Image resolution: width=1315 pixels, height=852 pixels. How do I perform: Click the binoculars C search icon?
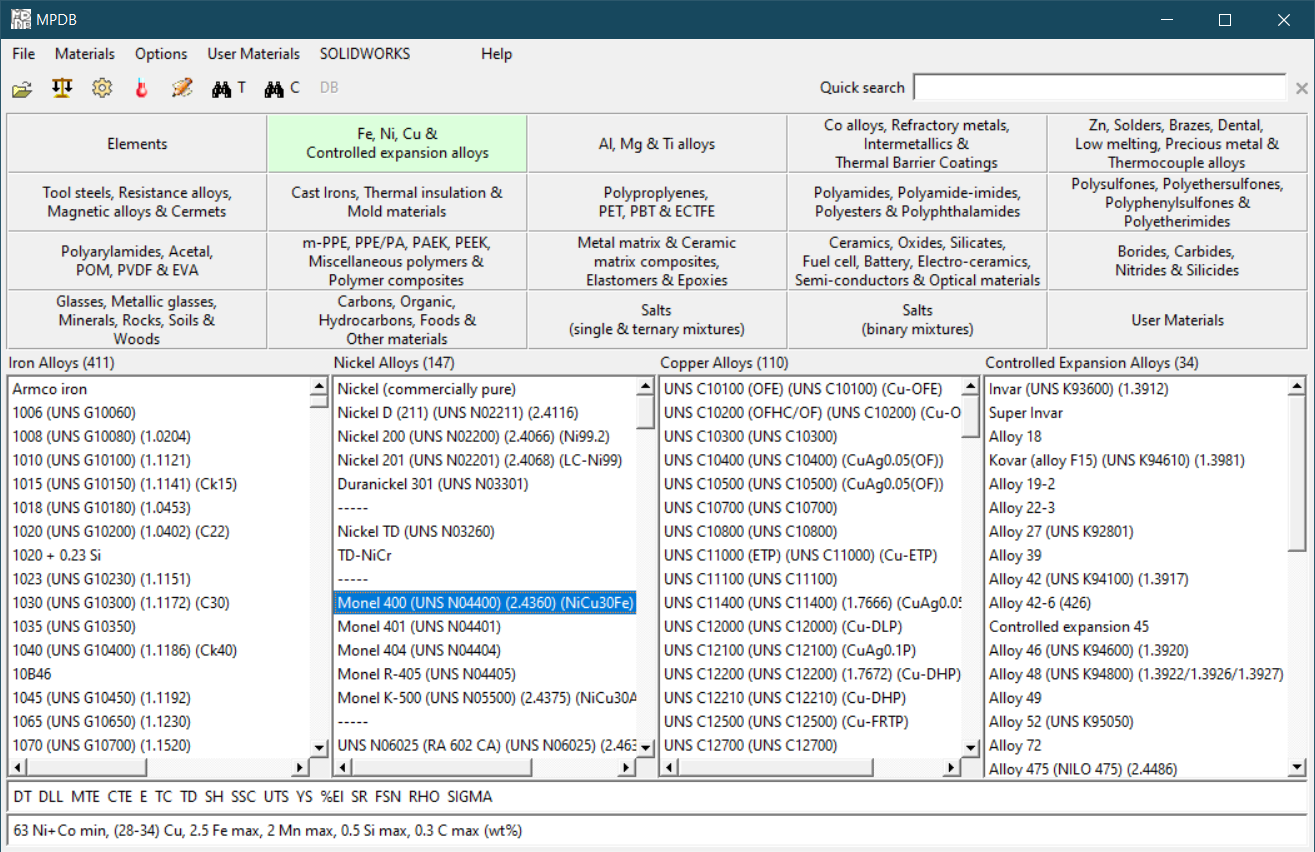(x=281, y=89)
